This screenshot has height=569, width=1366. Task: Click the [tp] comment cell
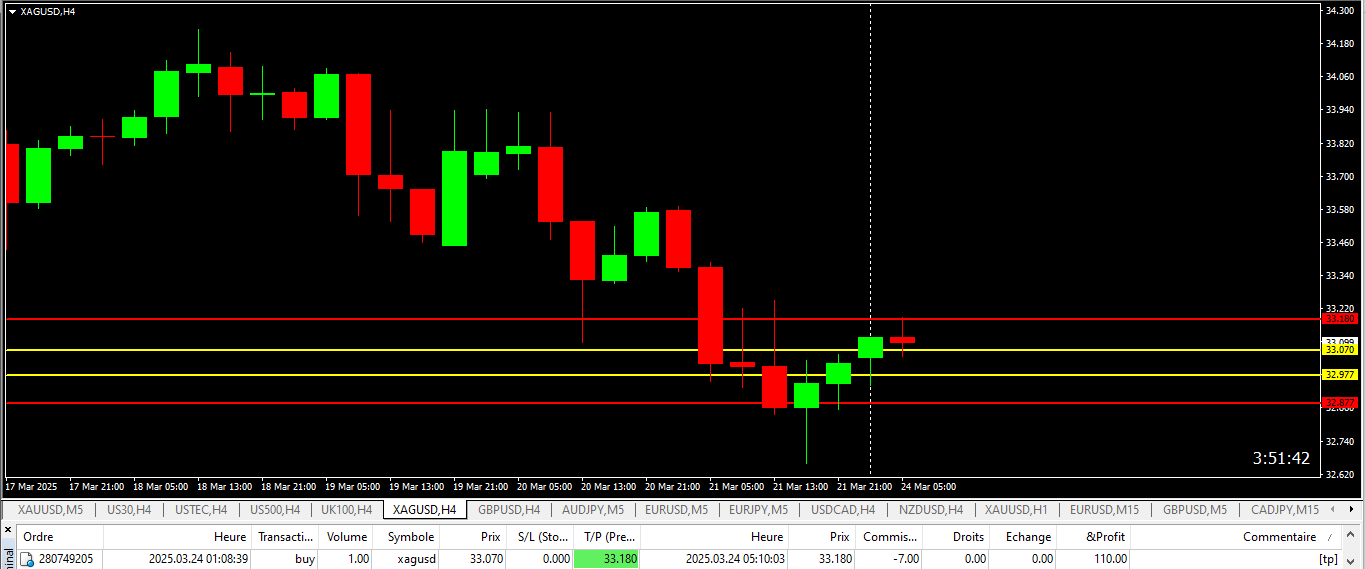(1328, 559)
